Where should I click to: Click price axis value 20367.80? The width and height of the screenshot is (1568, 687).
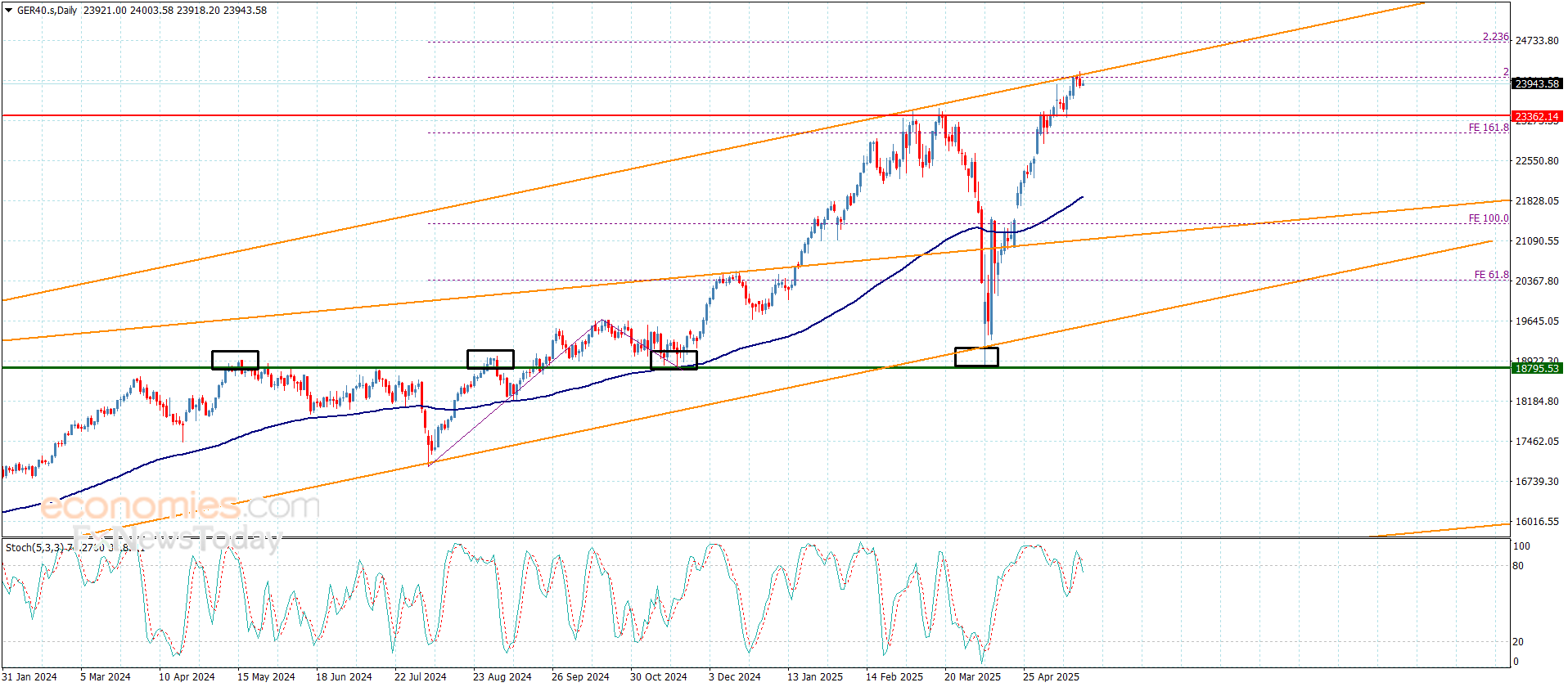[x=1537, y=281]
